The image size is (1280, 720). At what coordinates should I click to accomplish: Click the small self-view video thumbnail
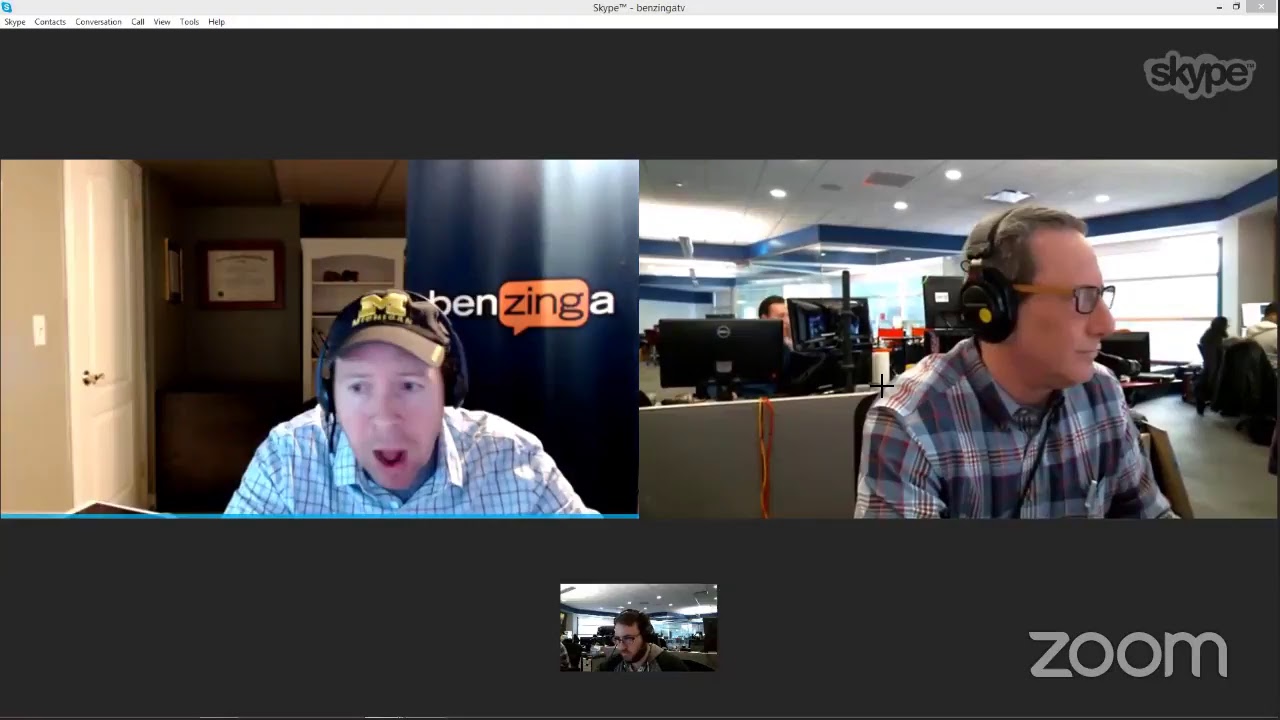[x=638, y=628]
